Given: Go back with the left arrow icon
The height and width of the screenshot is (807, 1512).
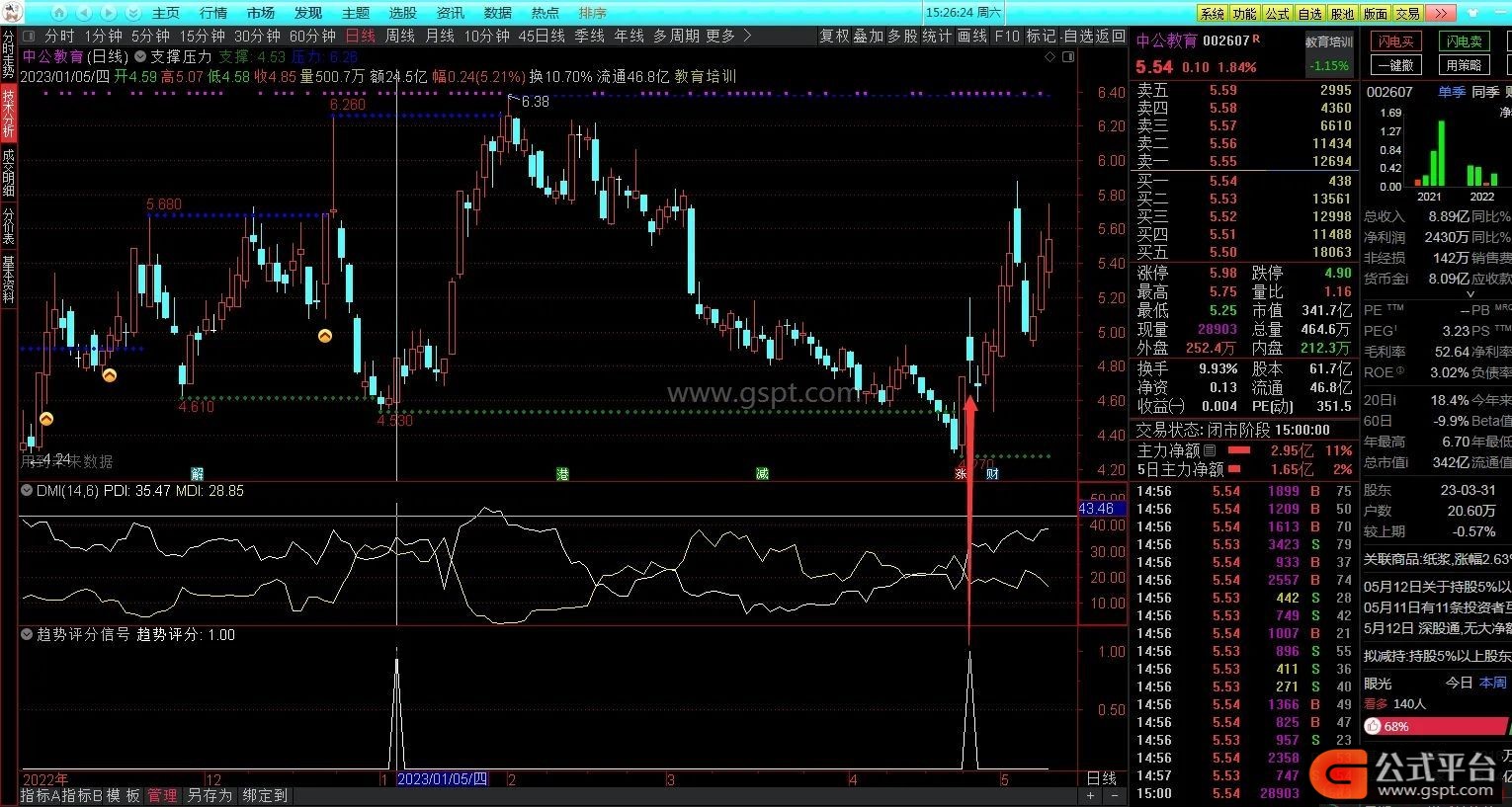Looking at the screenshot, I should click(x=84, y=13).
